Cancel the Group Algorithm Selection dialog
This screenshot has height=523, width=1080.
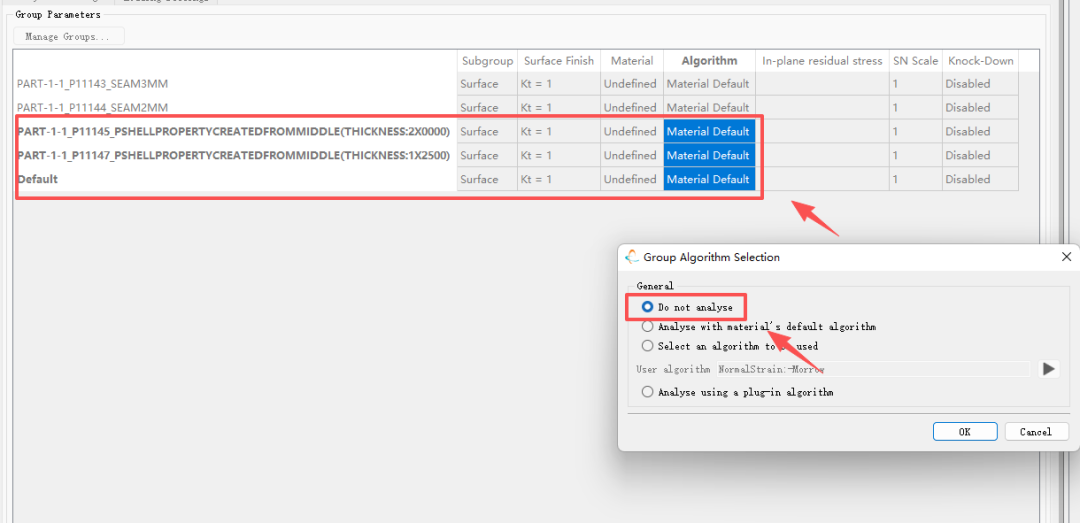click(x=1036, y=431)
